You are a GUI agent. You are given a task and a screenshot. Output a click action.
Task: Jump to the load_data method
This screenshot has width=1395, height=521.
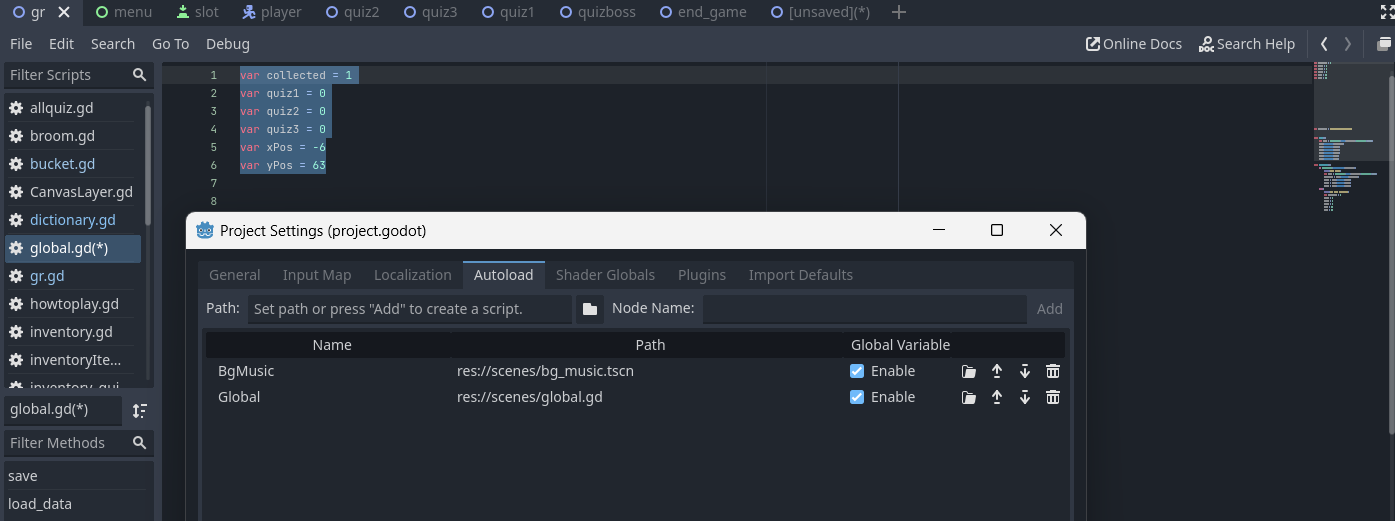[78, 504]
